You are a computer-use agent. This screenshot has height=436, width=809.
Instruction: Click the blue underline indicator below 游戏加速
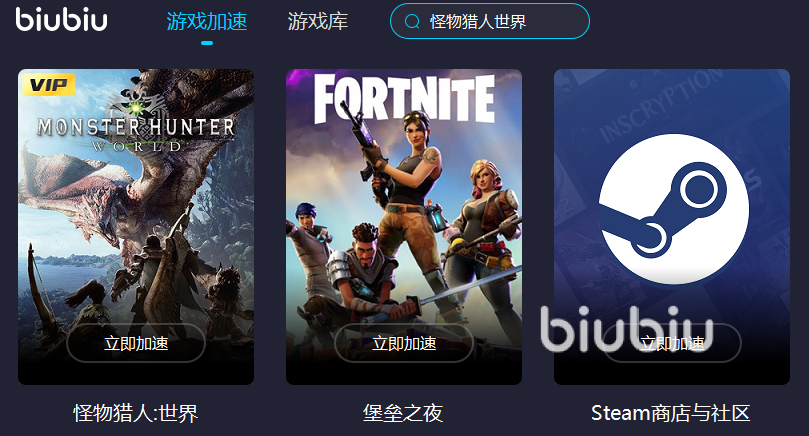[x=207, y=43]
